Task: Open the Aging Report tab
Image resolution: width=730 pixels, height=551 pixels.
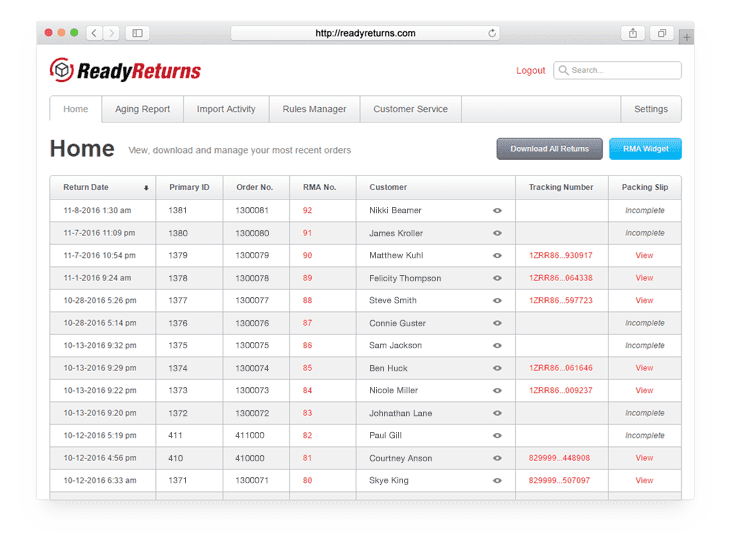Action: [x=142, y=109]
